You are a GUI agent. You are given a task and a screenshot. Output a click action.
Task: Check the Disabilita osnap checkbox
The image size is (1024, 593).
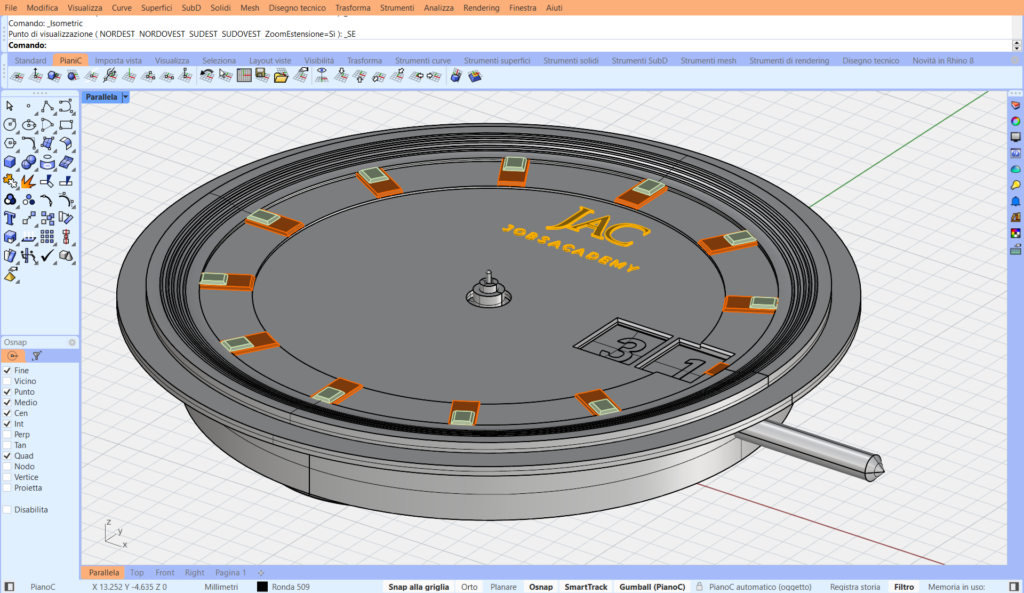[8, 509]
